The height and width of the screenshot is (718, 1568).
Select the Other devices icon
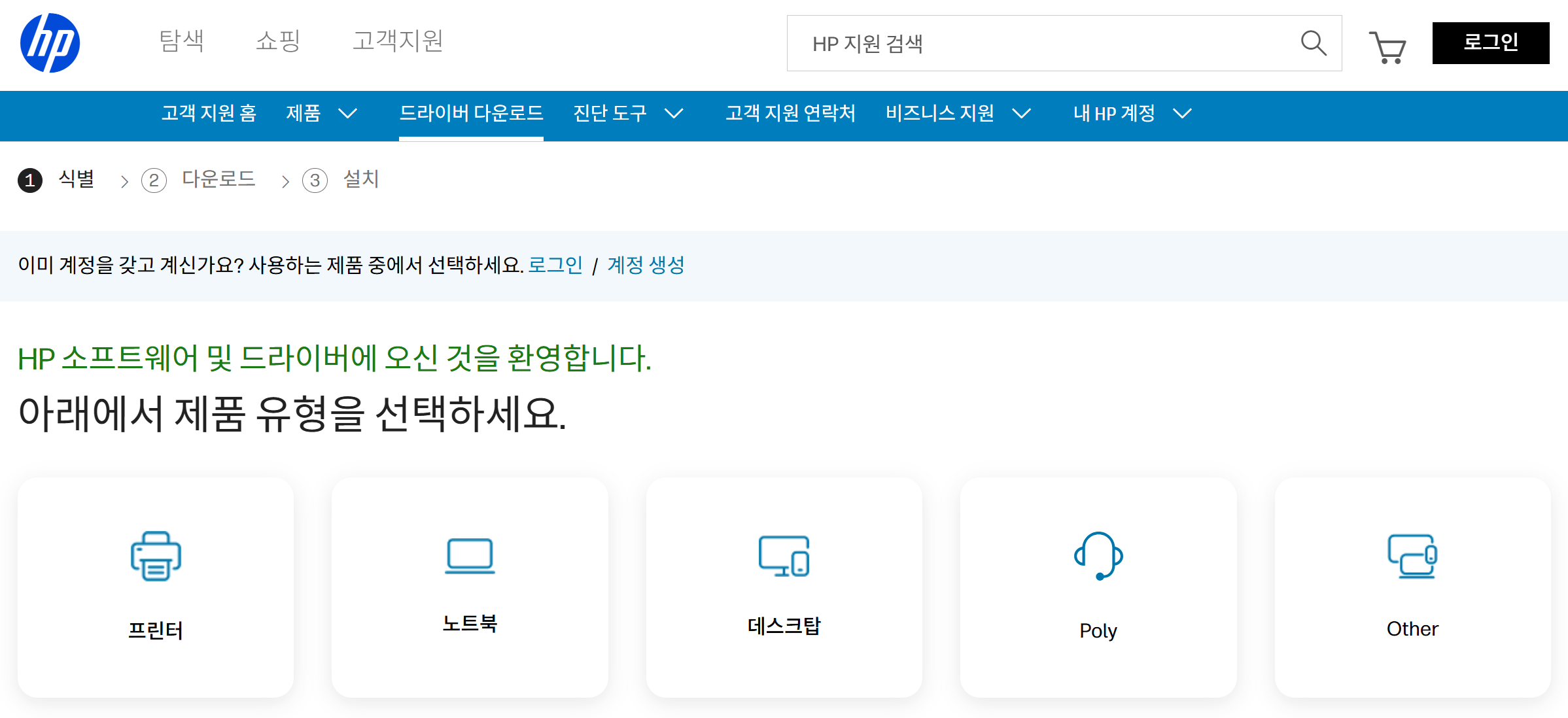[1412, 556]
